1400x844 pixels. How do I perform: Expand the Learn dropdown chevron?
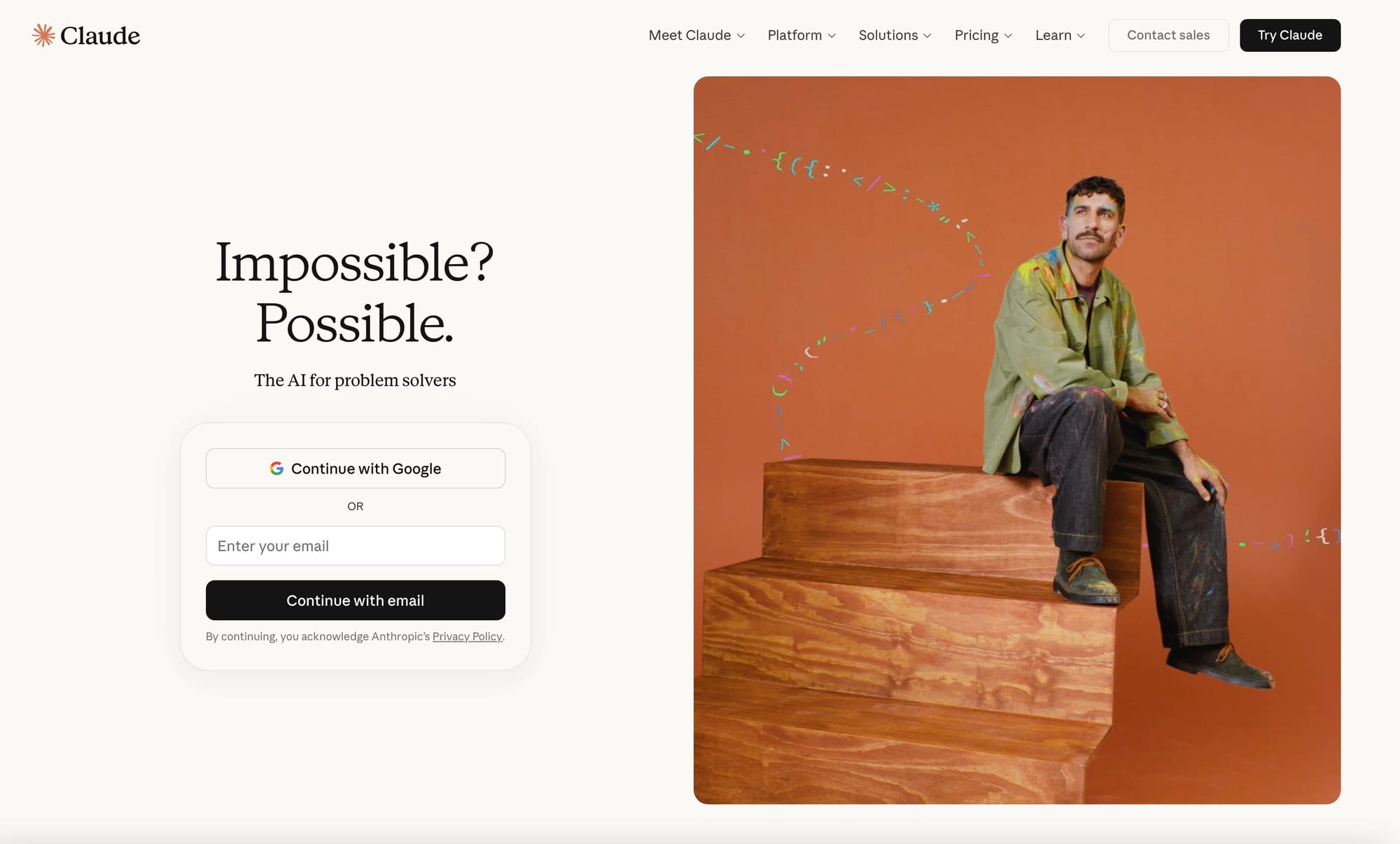point(1081,36)
